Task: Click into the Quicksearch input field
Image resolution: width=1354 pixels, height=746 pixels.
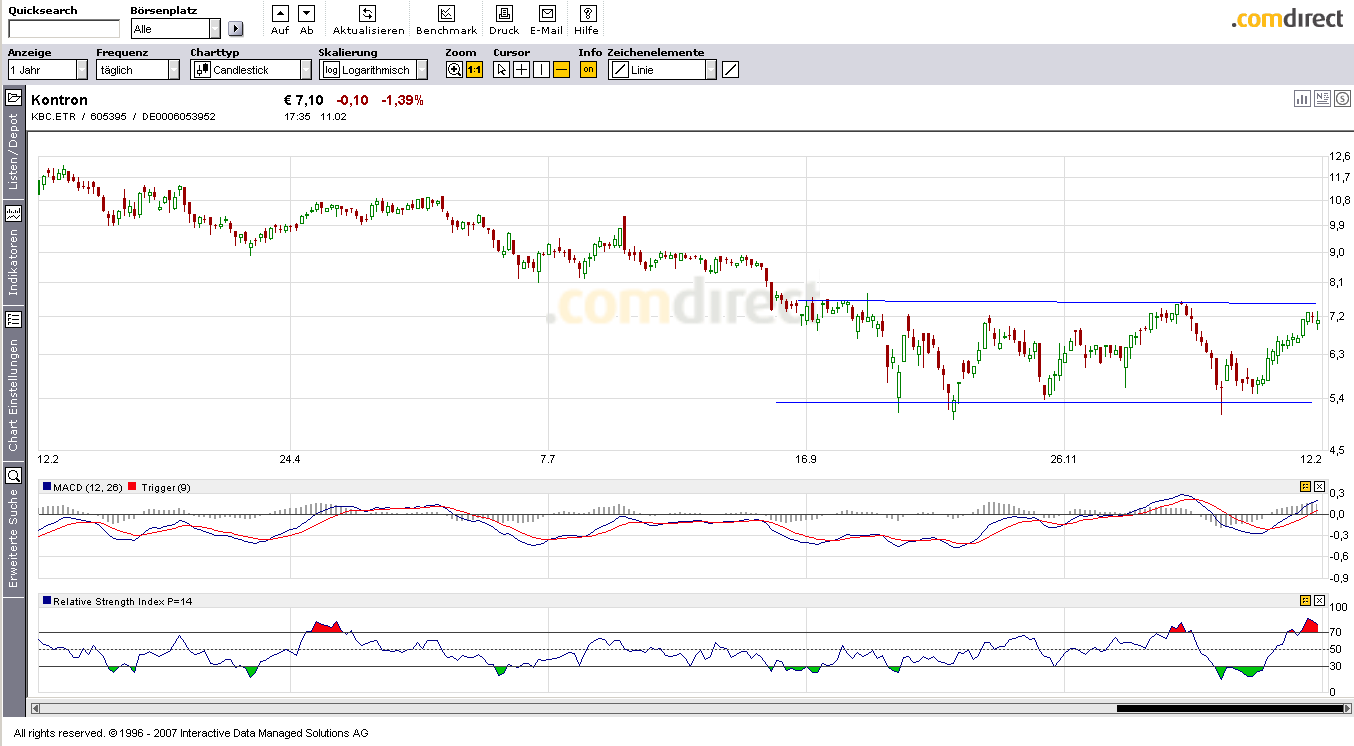Action: (63, 30)
